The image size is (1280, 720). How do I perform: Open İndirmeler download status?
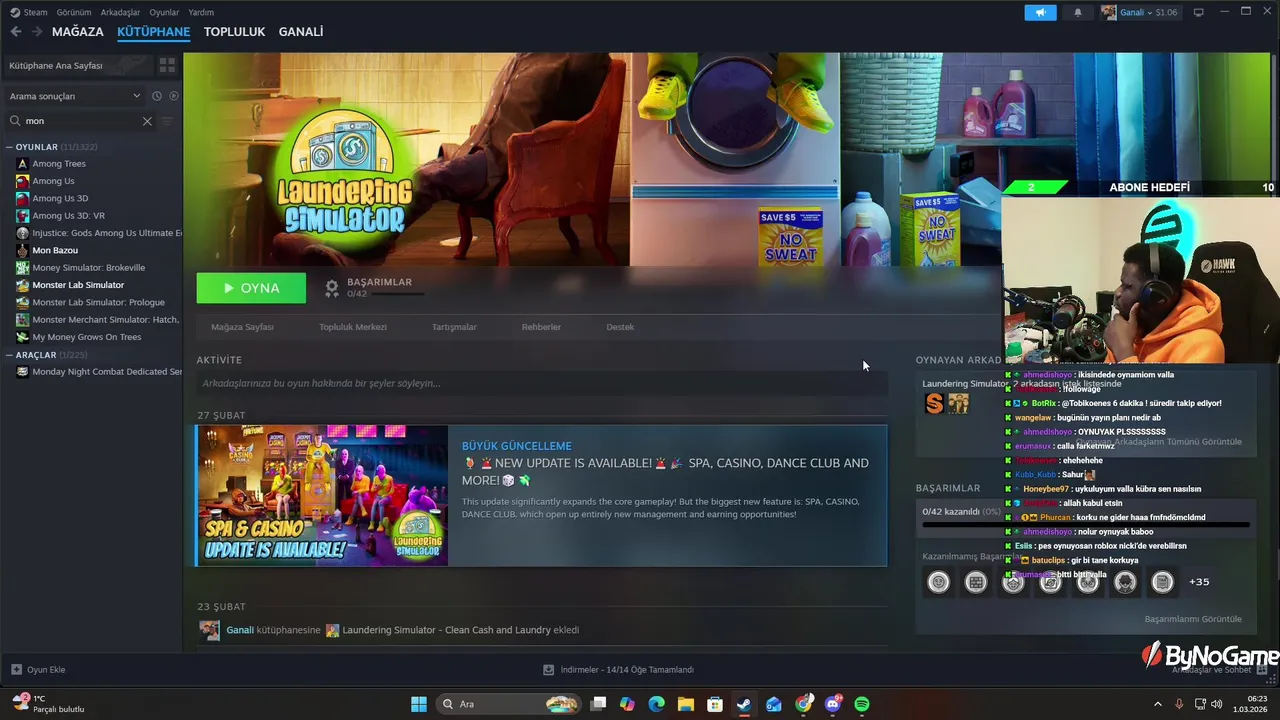click(x=618, y=670)
